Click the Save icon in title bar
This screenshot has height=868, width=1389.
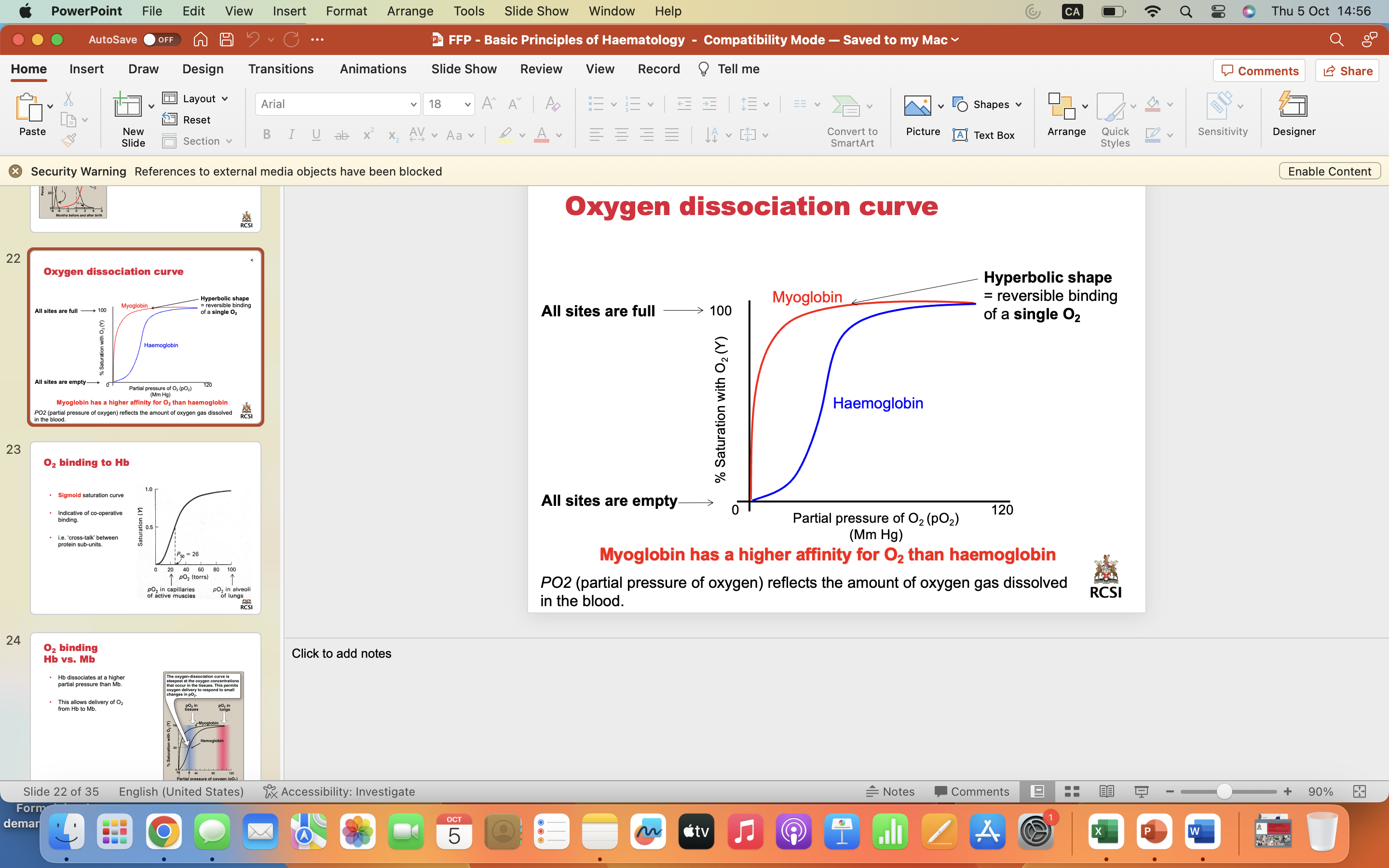pyautogui.click(x=227, y=40)
